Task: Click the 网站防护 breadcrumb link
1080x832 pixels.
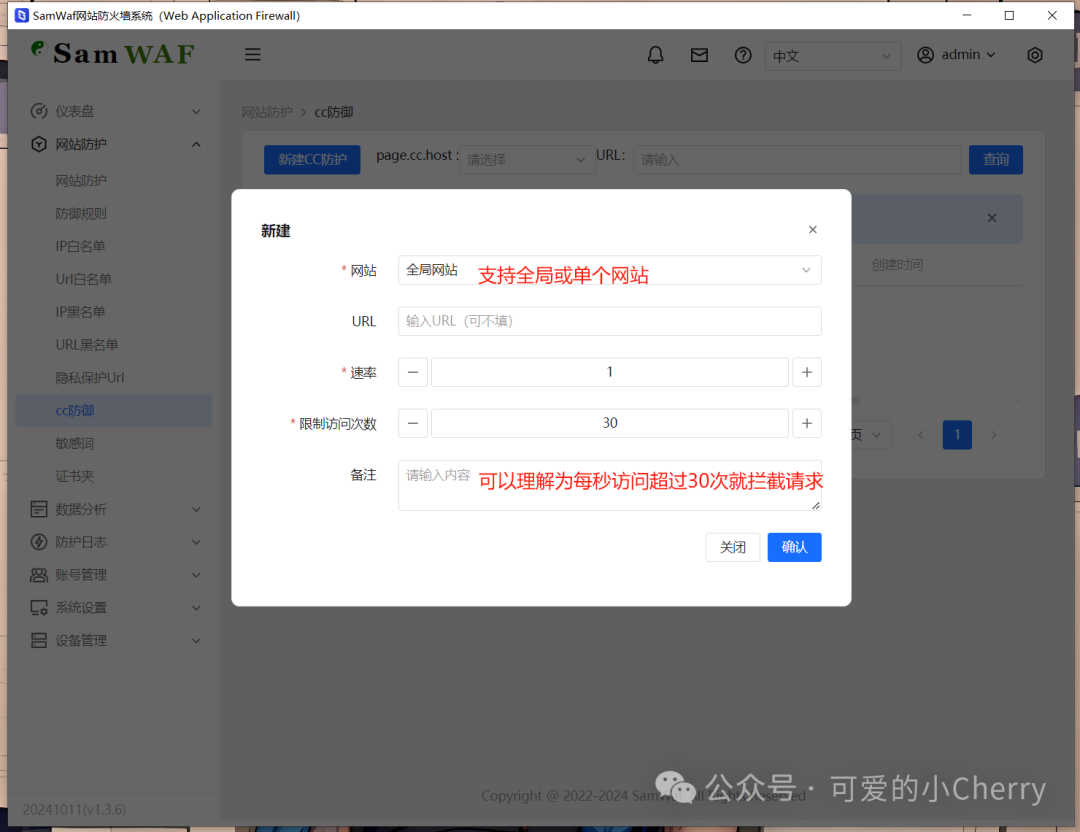Action: (x=267, y=112)
